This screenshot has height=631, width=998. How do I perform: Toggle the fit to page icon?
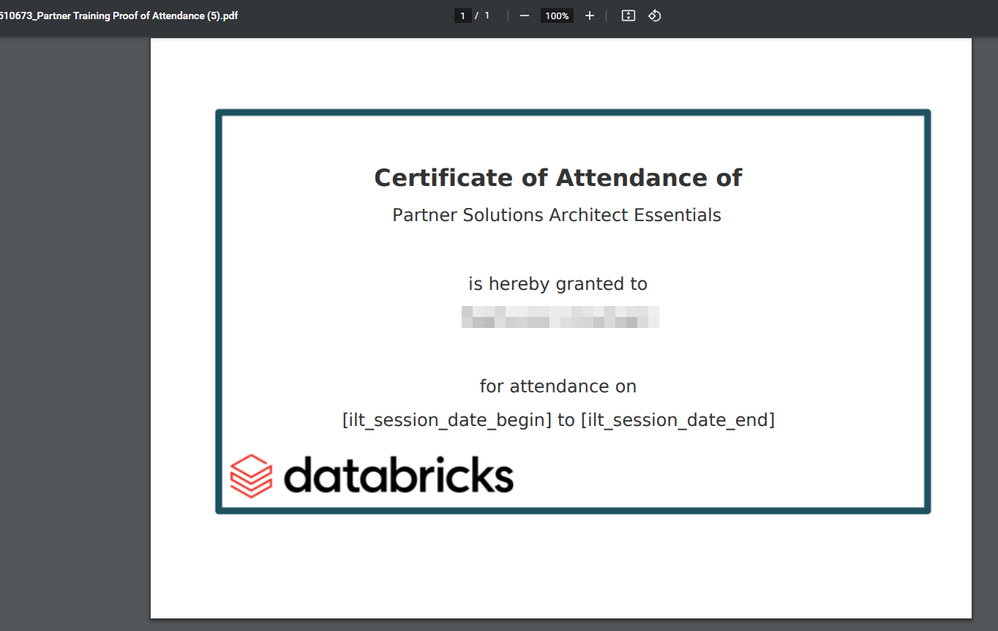628,16
